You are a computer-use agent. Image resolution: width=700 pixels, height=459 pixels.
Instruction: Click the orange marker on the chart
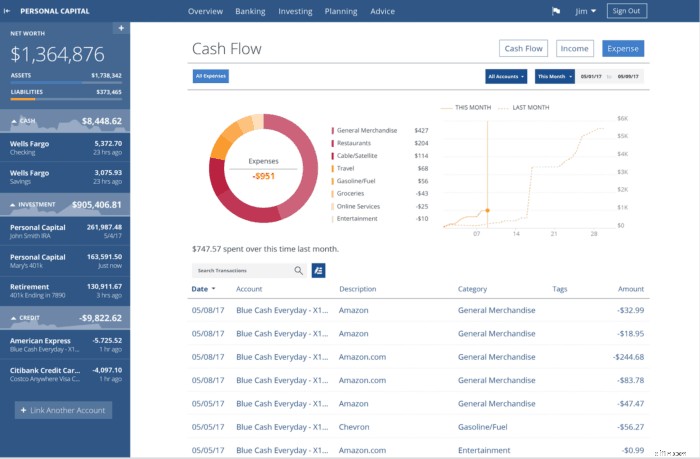coord(488,210)
